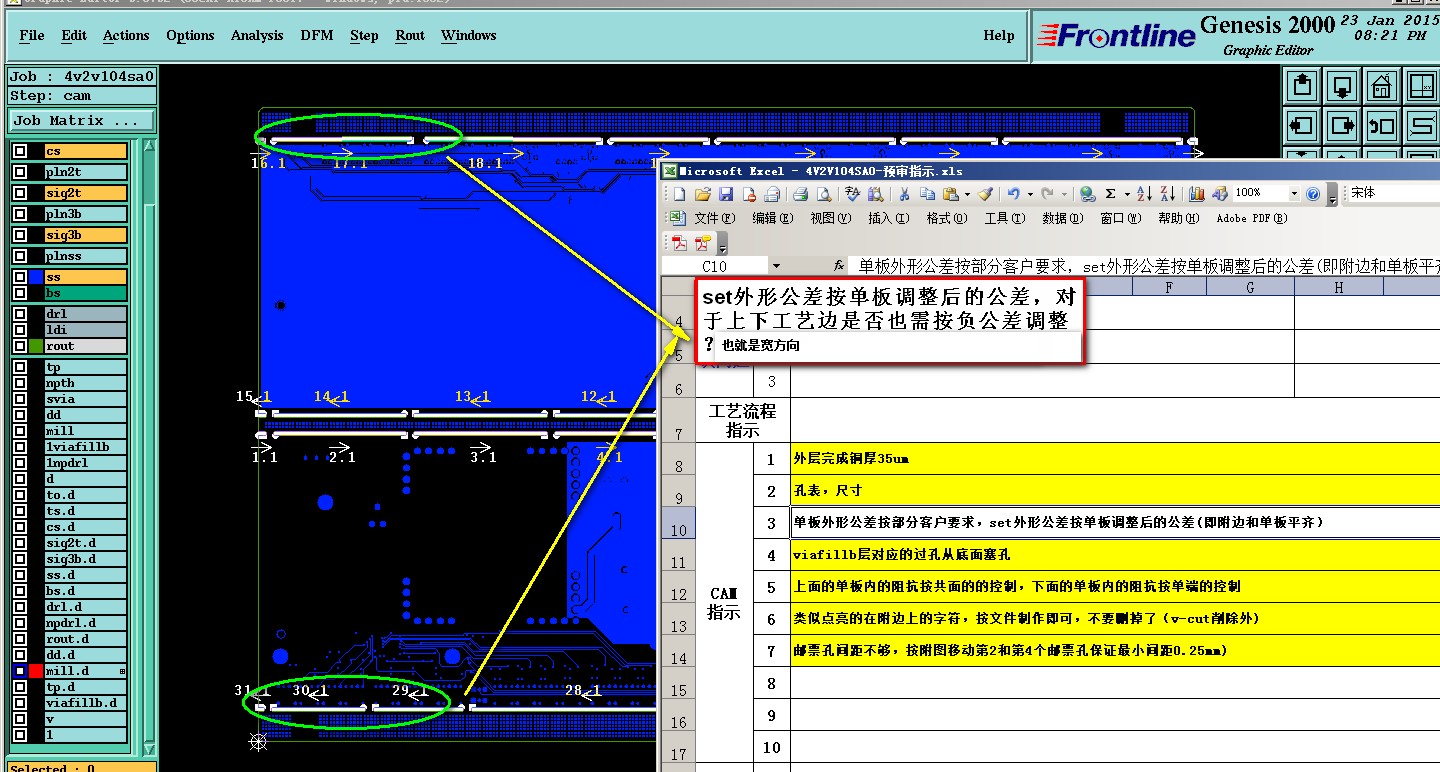The image size is (1440, 772).
Task: Click the fx insert function button
Action: [x=840, y=266]
